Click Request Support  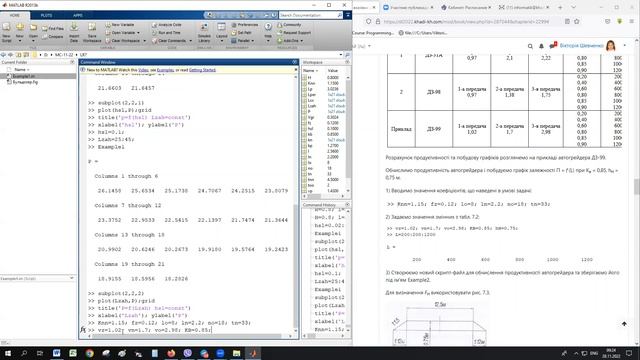point(294,33)
